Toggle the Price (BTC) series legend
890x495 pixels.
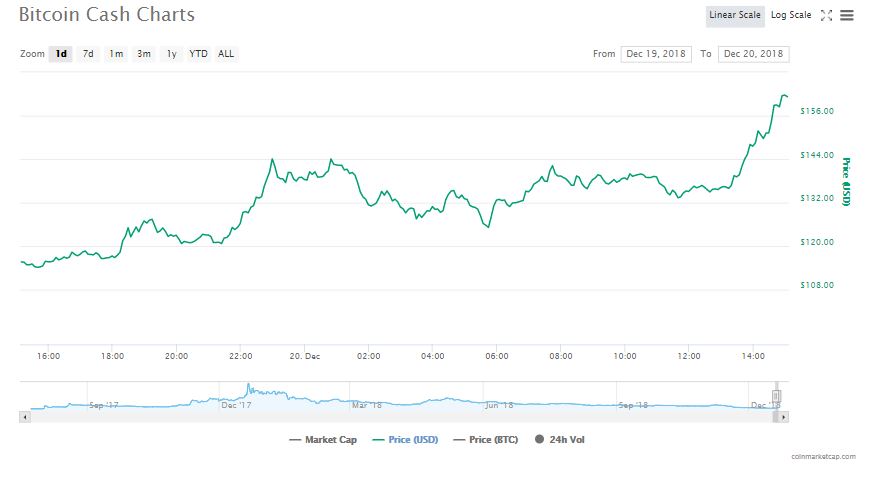486,439
